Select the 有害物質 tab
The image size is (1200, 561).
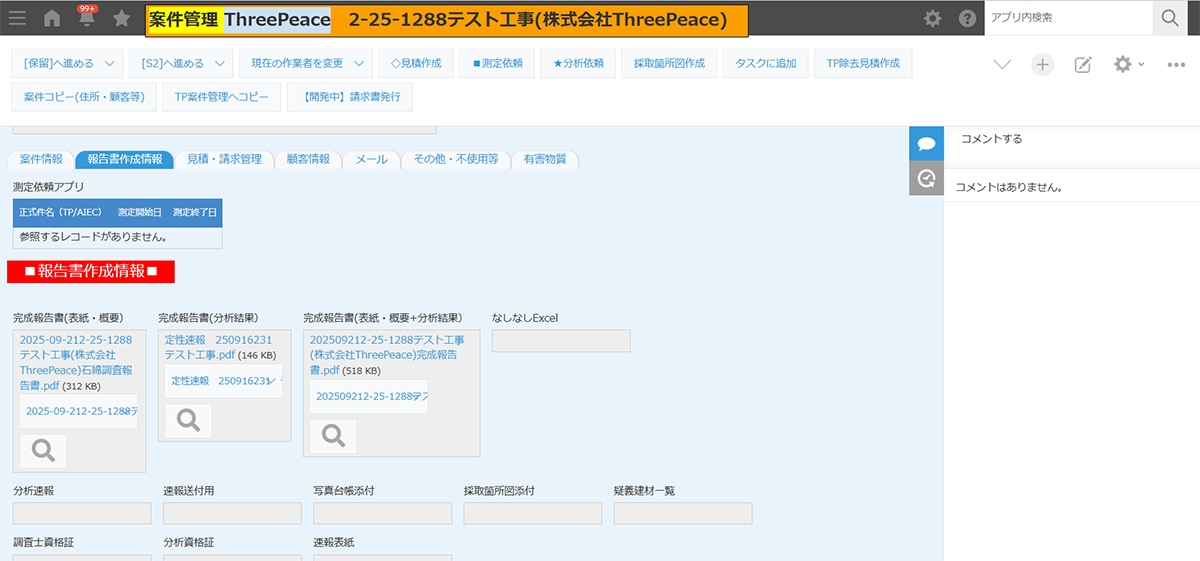pos(544,159)
